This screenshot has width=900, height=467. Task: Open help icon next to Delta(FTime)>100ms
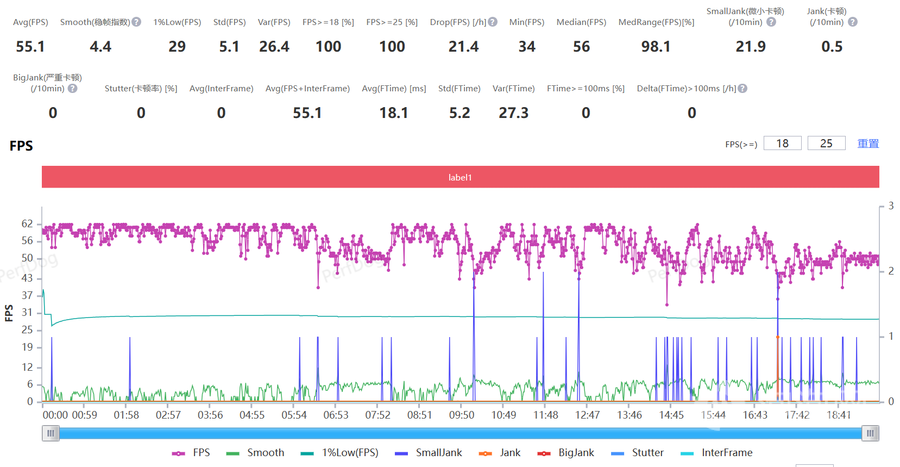tap(742, 88)
